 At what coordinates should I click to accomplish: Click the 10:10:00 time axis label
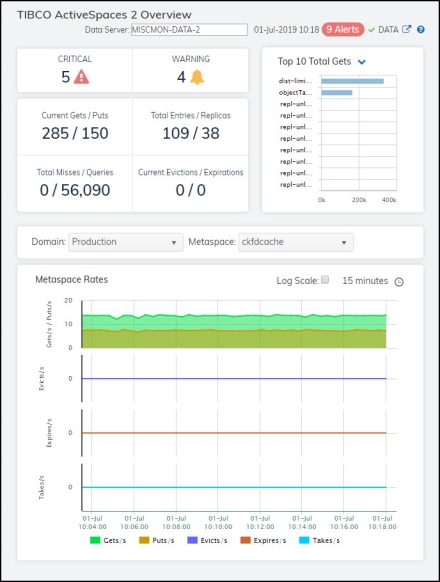pyautogui.click(x=218, y=527)
